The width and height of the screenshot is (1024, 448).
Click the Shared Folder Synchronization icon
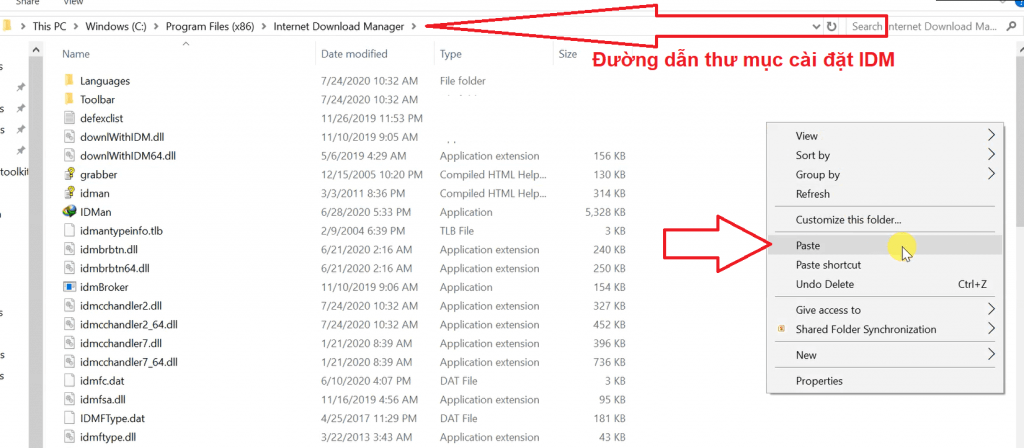click(x=780, y=329)
